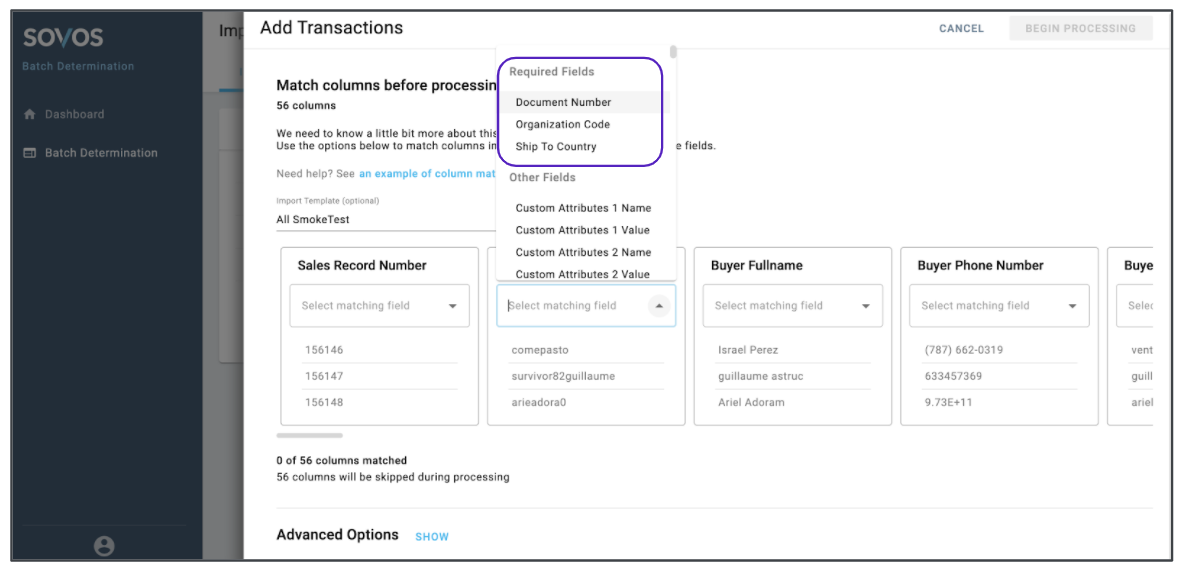Click the dropdown list vertical scrollbar
The height and width of the screenshot is (572, 1186).
674,52
